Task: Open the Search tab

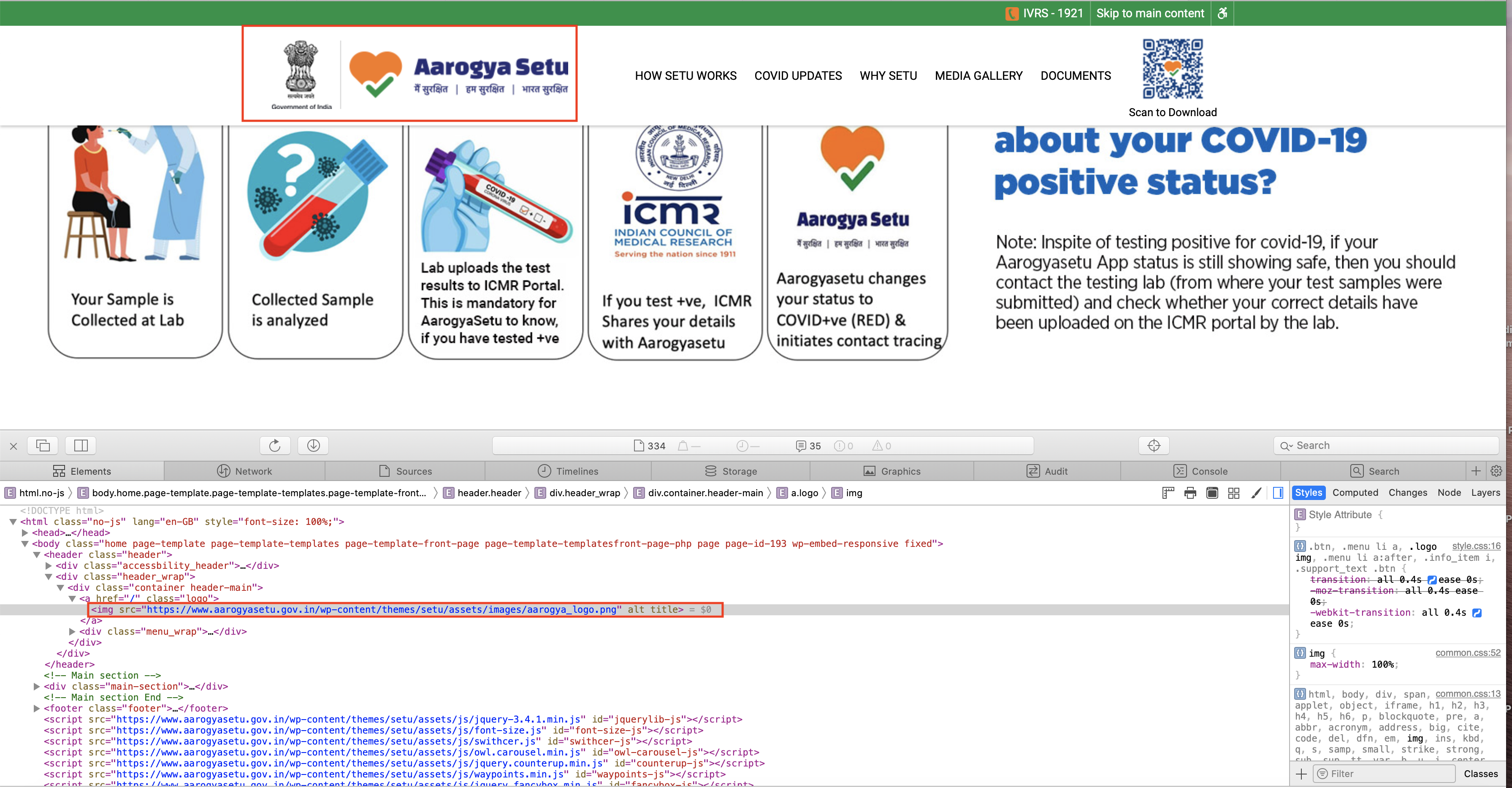Action: pyautogui.click(x=1375, y=472)
